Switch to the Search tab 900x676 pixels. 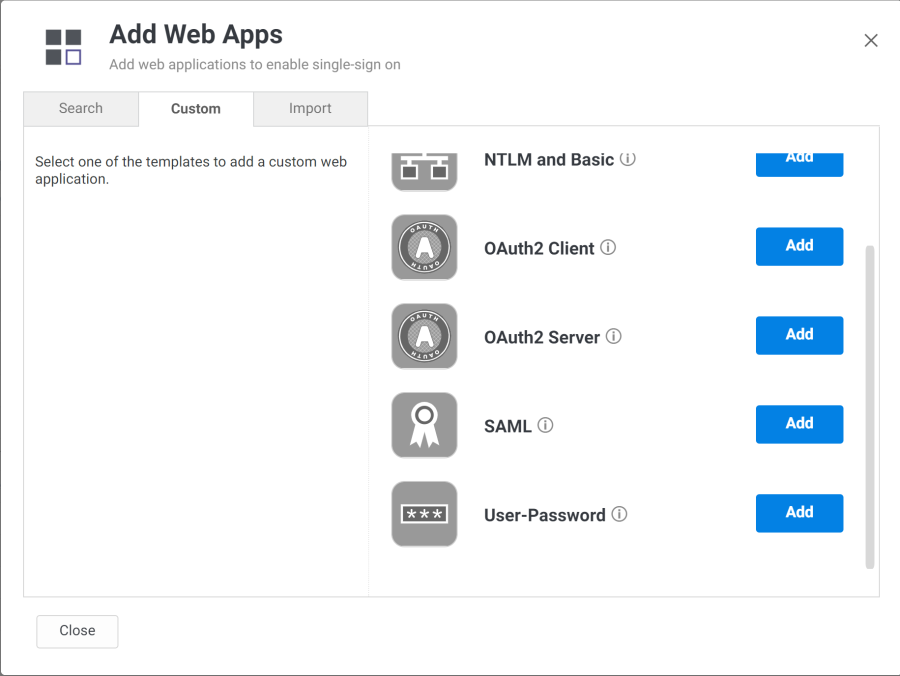coord(81,109)
